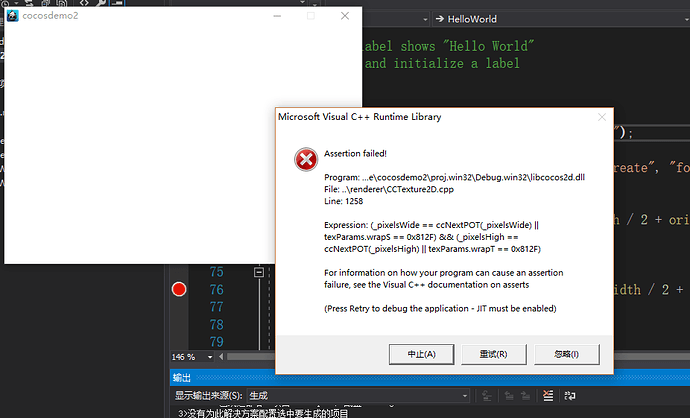Close the cocosdemo2 window
Screen dimensions: 690x418
pos(345,16)
